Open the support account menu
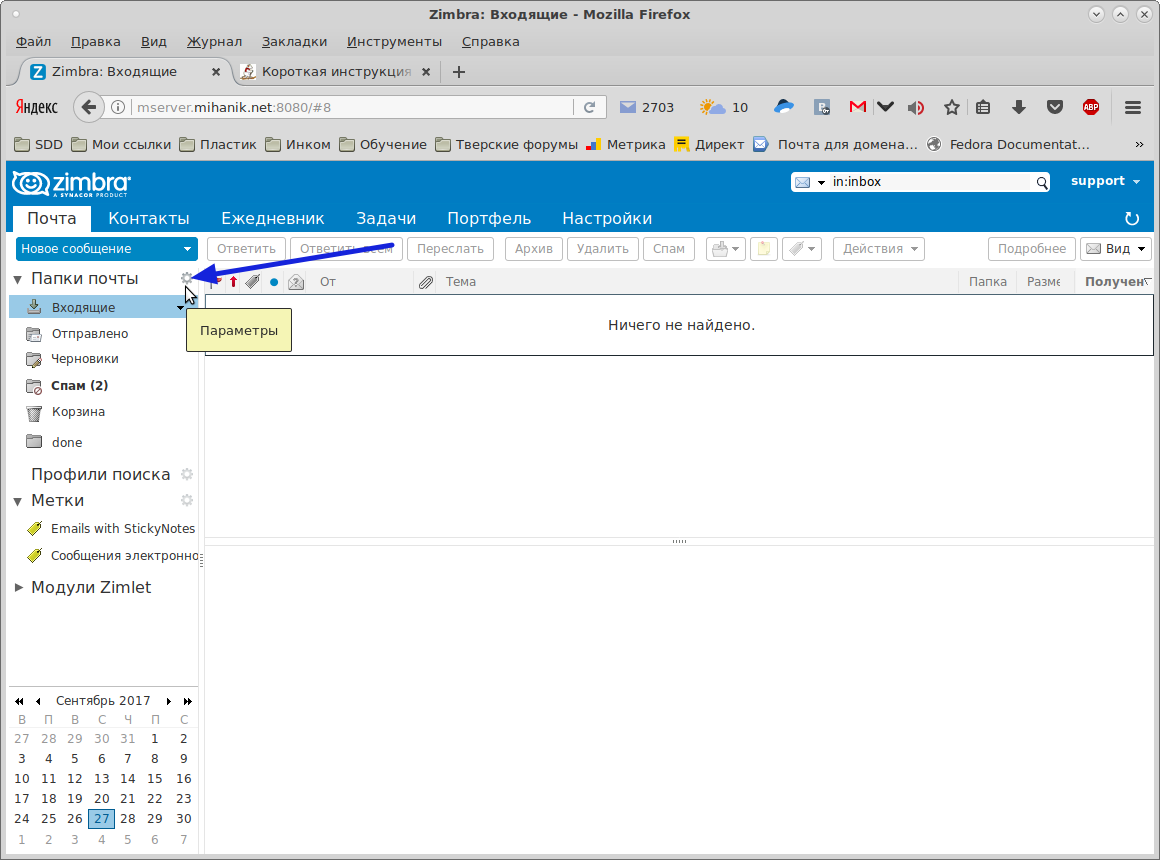1160x860 pixels. click(x=1105, y=181)
